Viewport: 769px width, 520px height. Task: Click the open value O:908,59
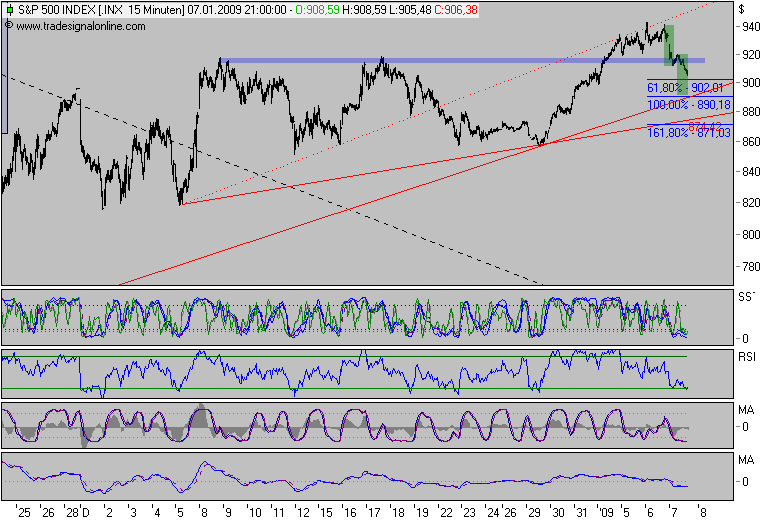click(x=317, y=10)
